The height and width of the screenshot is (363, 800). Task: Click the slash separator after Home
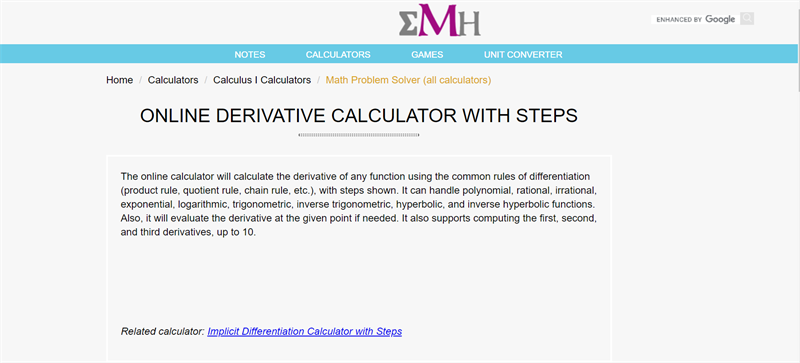[x=140, y=80]
